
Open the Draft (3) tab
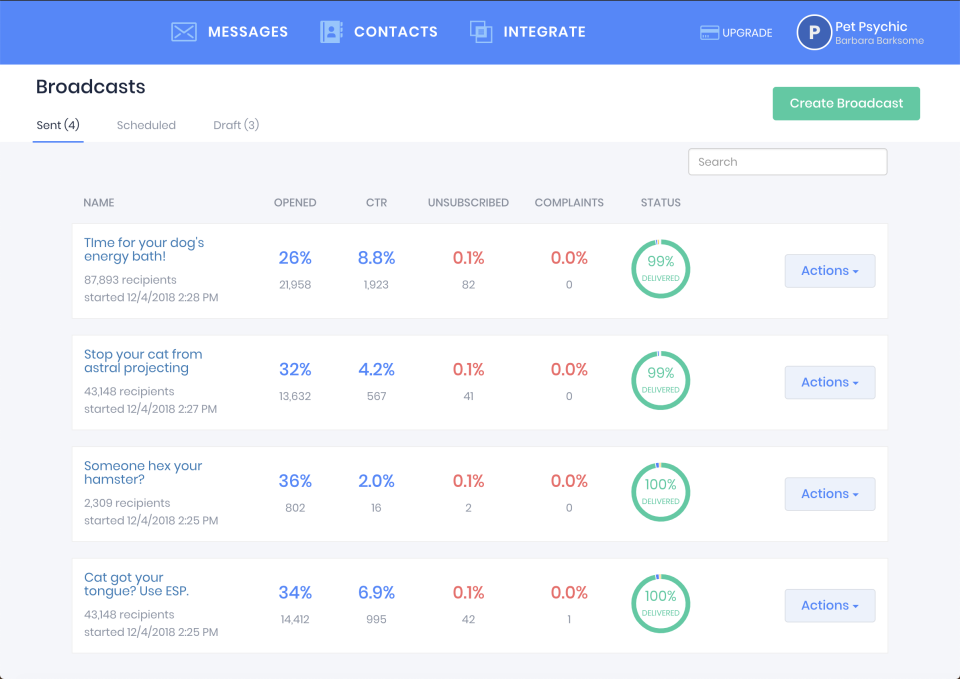(235, 124)
